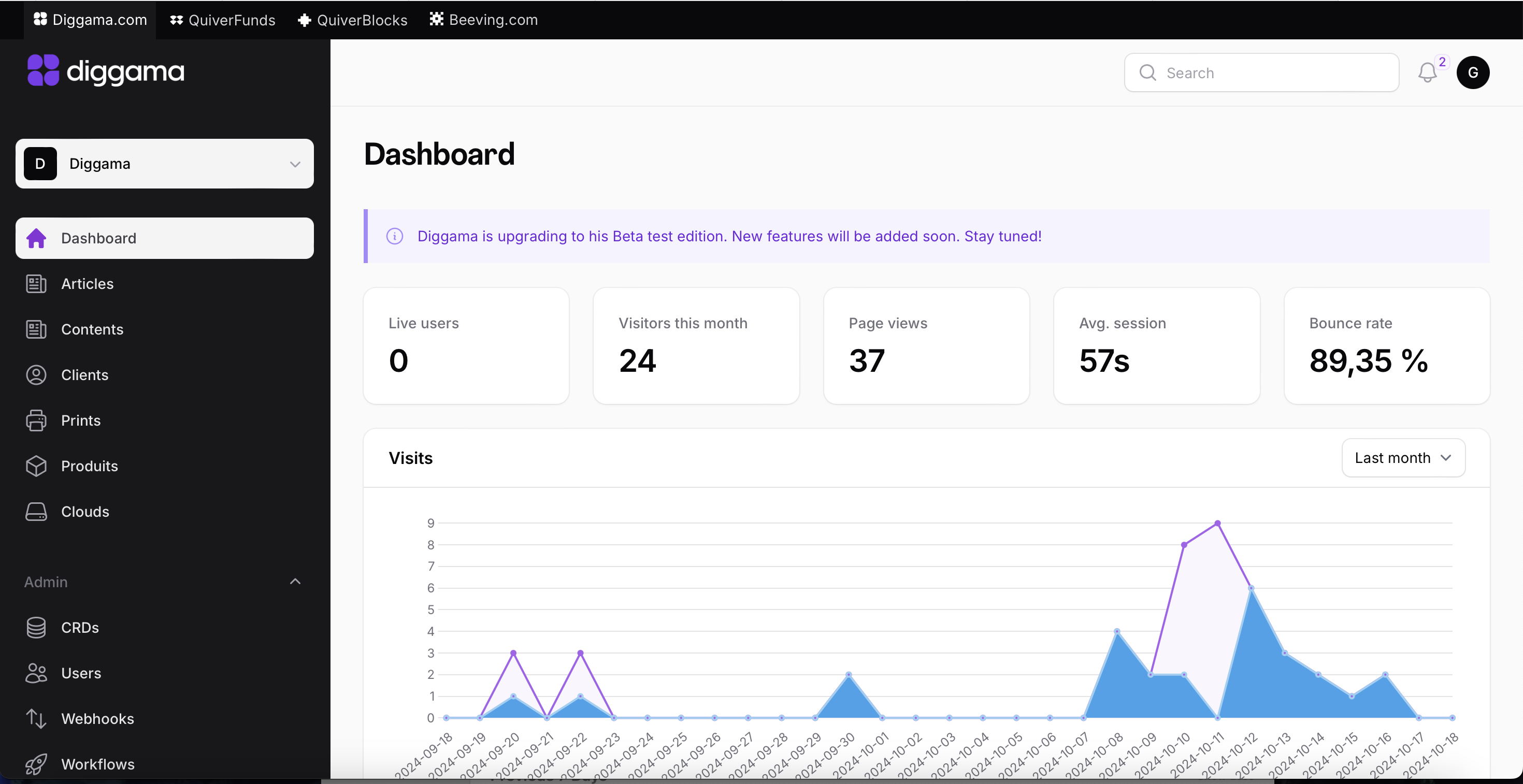Open the Dashboard home icon in sidebar
Viewport: 1523px width, 784px height.
click(x=36, y=238)
